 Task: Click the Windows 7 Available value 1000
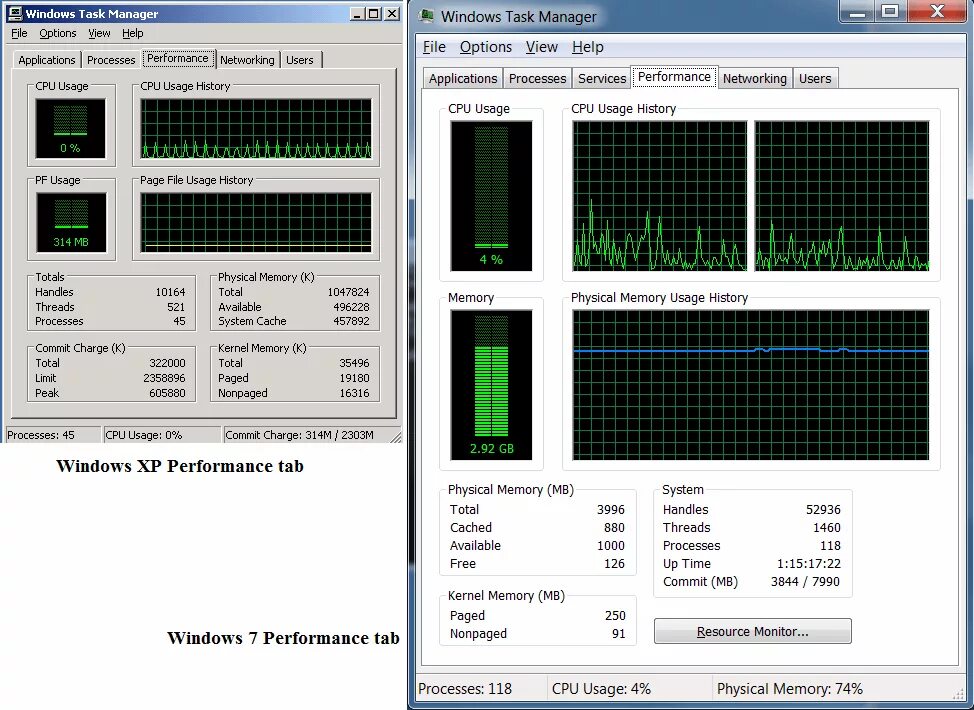[x=611, y=546]
